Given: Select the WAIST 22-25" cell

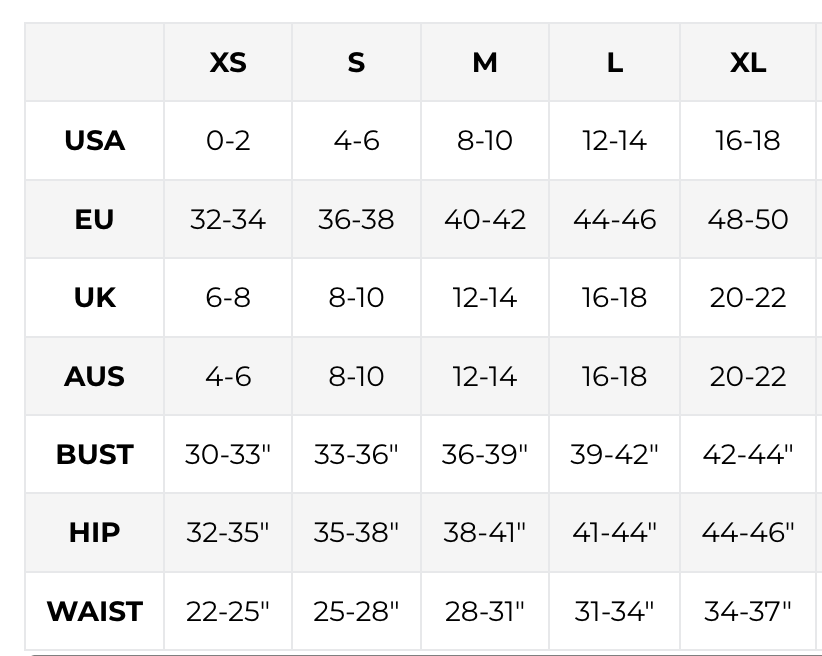Looking at the screenshot, I should (x=228, y=611).
